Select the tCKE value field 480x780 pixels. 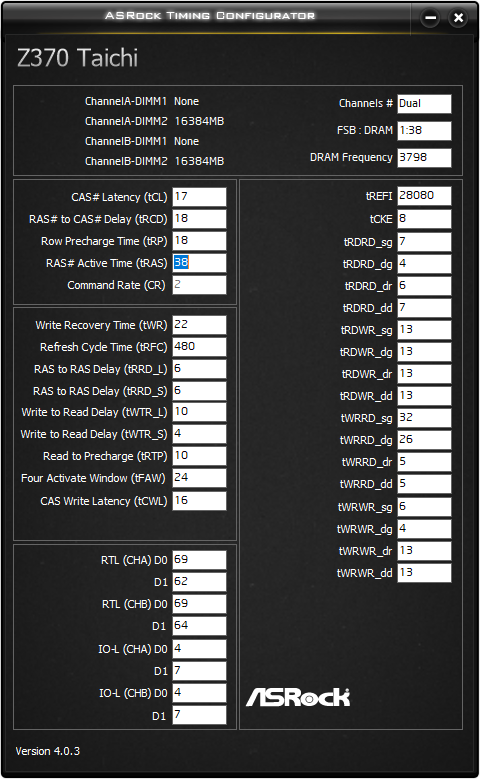[x=424, y=219]
